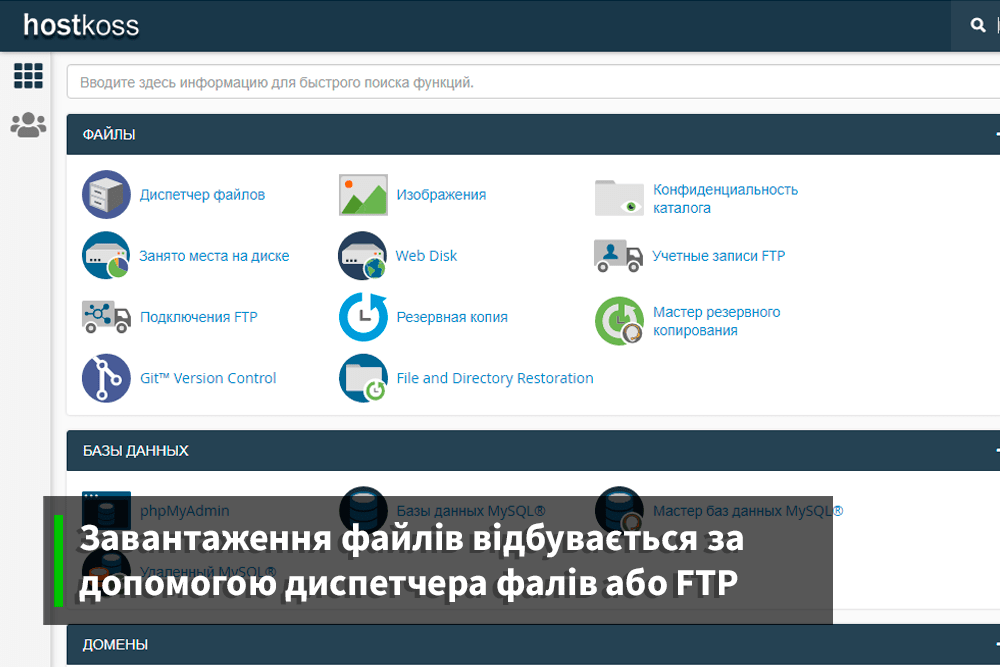Open the Git™ Version Control link
Image resolution: width=1000 pixels, height=667 pixels.
pos(208,378)
